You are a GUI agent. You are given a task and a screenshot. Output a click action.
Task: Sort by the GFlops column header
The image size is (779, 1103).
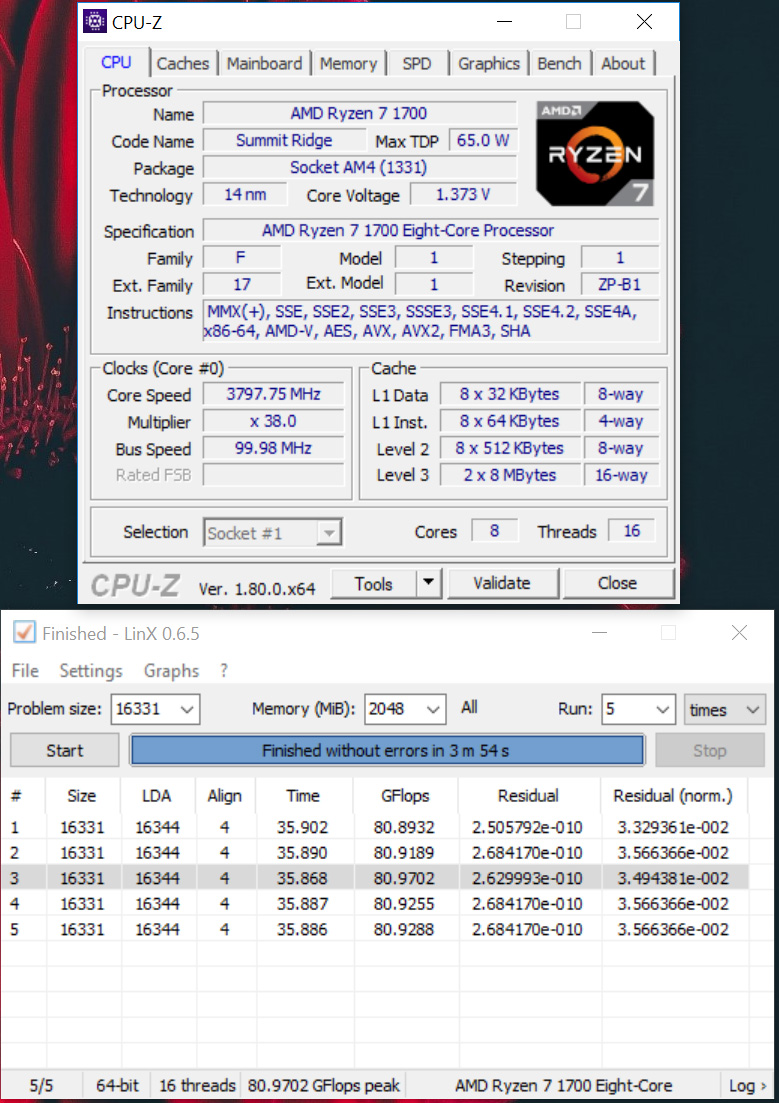(405, 796)
